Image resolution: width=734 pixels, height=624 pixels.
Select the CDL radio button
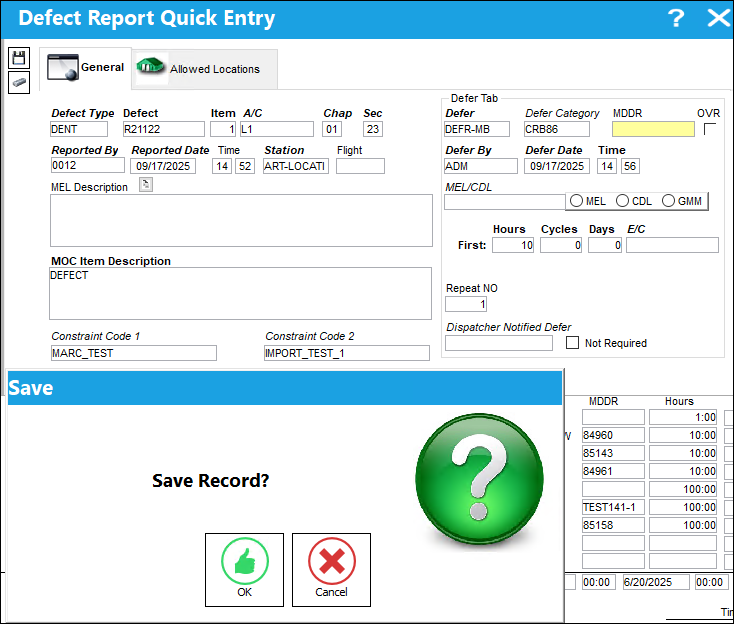click(622, 201)
